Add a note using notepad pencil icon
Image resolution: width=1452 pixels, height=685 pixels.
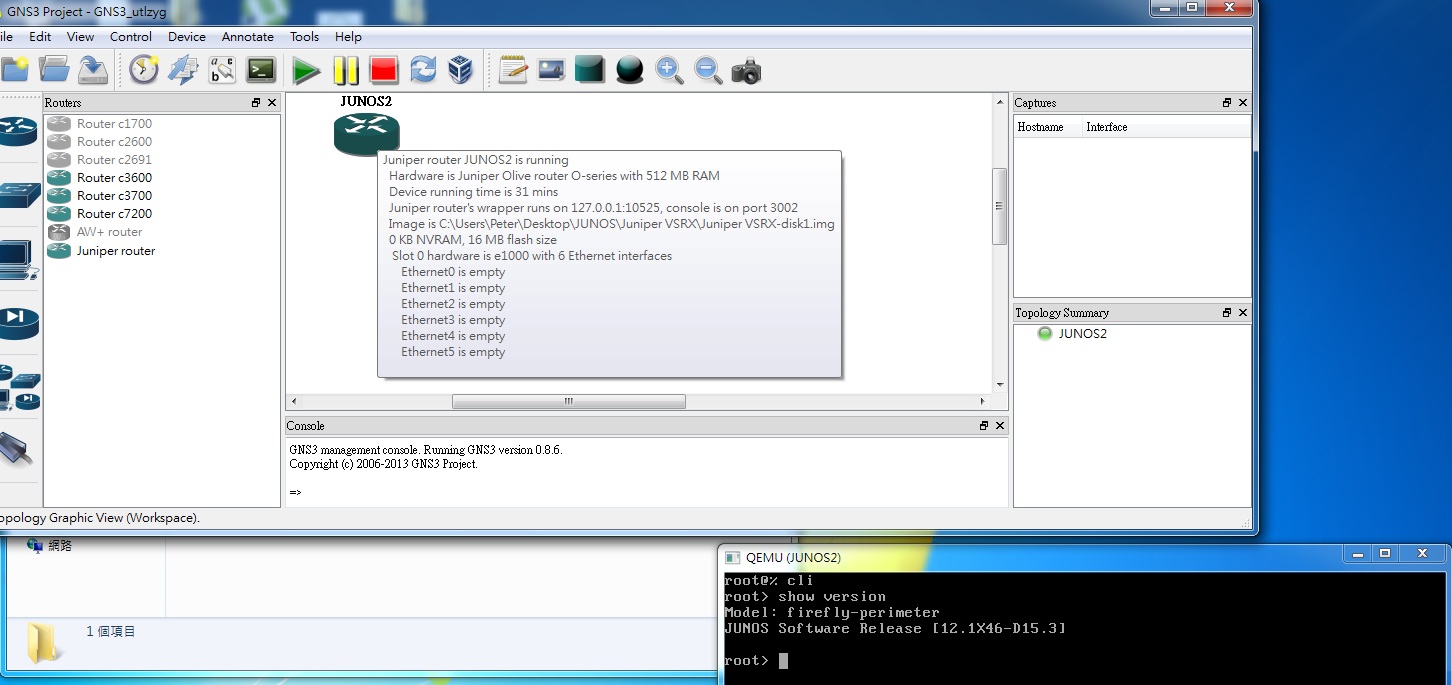[x=512, y=70]
